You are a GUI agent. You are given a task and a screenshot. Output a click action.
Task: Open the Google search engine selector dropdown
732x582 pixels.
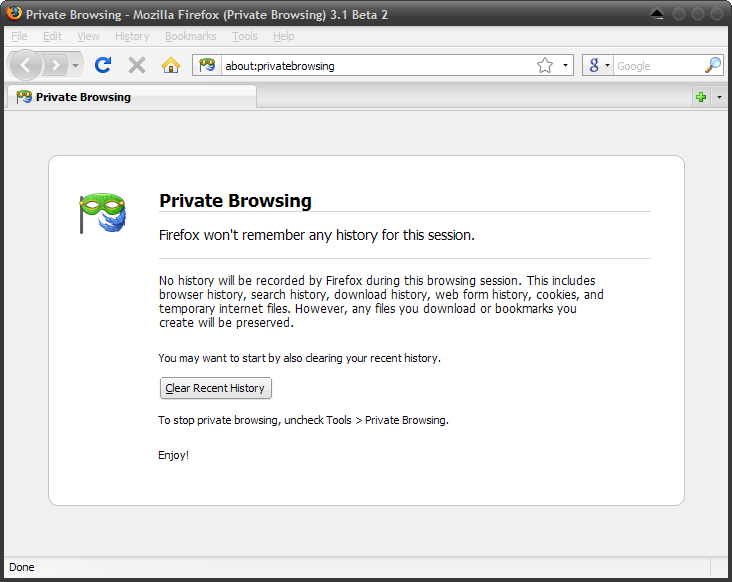[598, 65]
